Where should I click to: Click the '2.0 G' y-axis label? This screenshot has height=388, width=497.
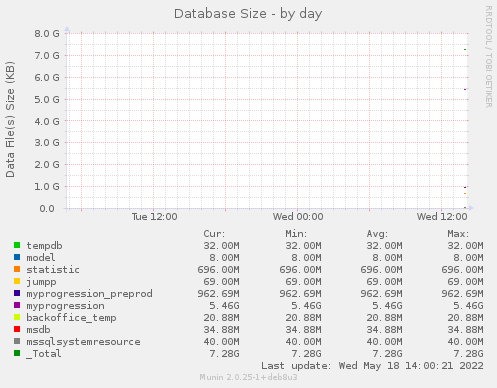(x=47, y=165)
